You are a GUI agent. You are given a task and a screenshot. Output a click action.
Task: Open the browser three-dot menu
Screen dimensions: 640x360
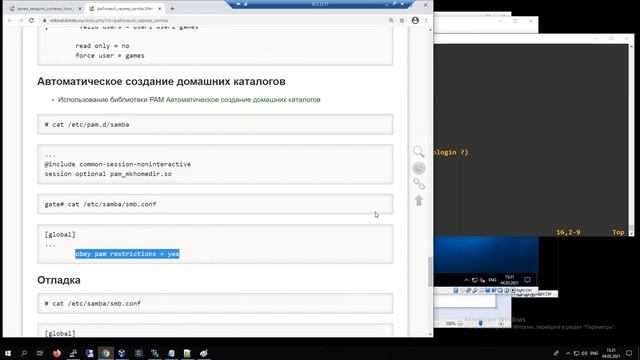coord(426,20)
